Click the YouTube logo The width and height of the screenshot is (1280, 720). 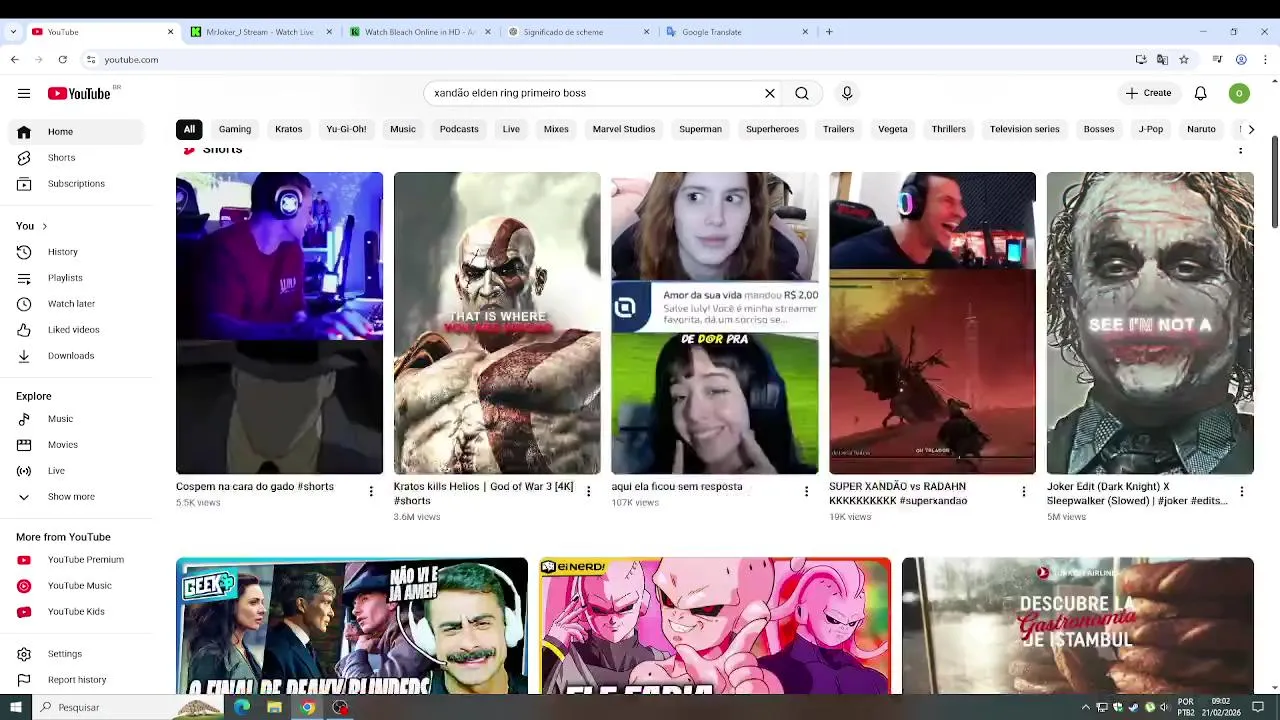tap(79, 93)
